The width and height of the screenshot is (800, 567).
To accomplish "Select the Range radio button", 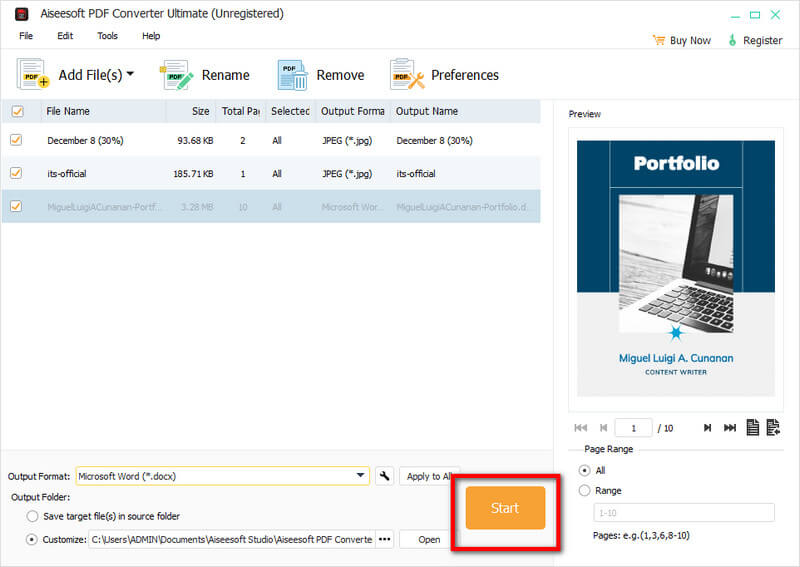I will 585,490.
